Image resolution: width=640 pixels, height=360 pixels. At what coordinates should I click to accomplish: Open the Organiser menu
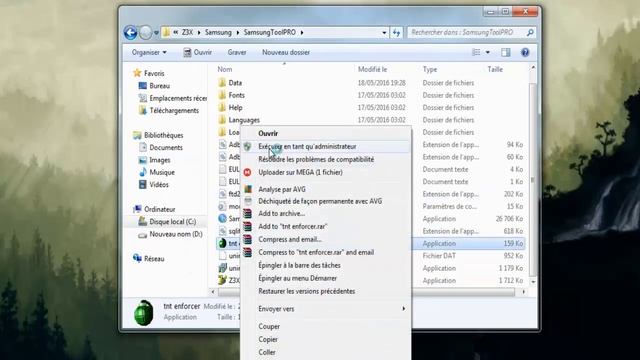[149, 52]
